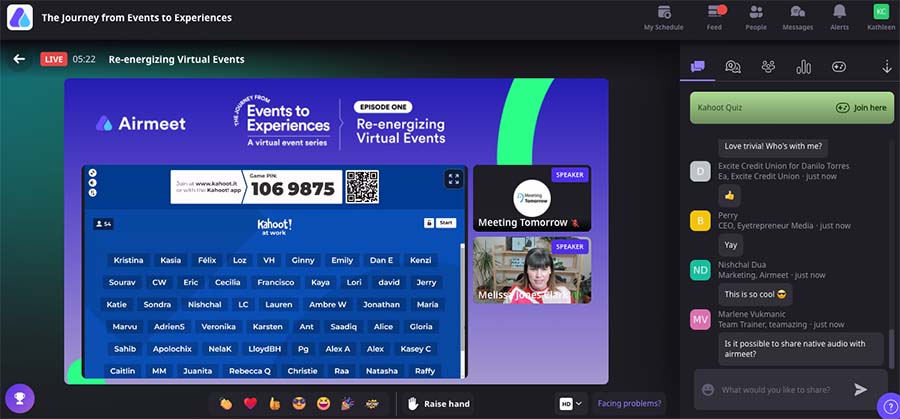Go back using the left arrow
The image size is (900, 419).
pyautogui.click(x=20, y=59)
